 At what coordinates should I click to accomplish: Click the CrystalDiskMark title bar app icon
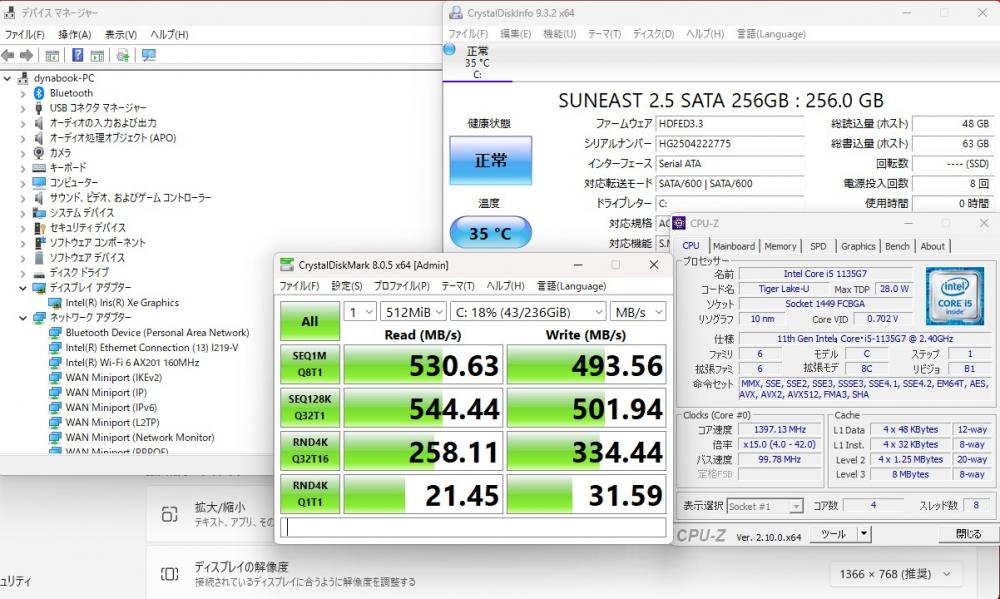pos(287,265)
